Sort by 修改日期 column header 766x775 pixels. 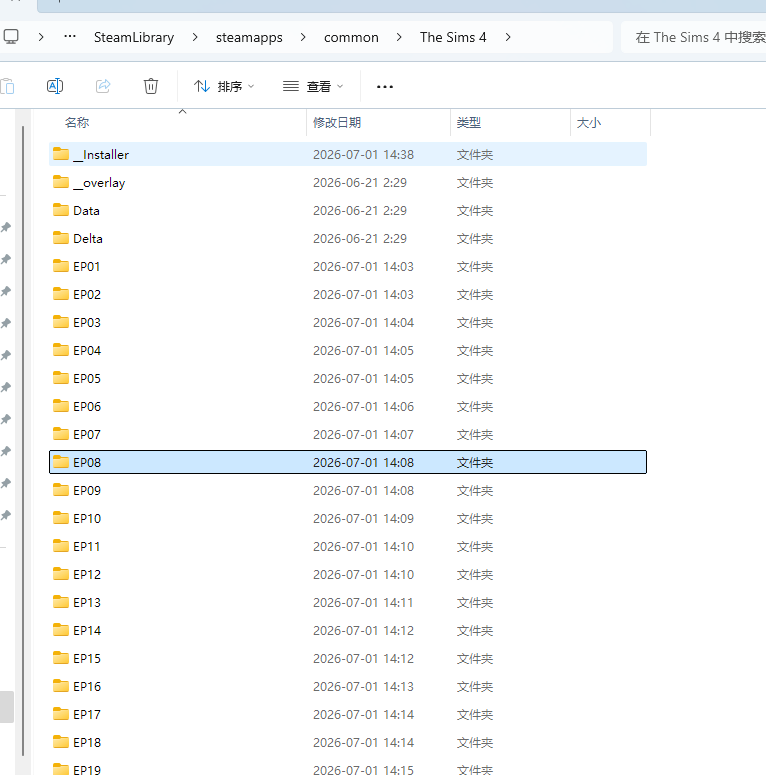coord(379,123)
